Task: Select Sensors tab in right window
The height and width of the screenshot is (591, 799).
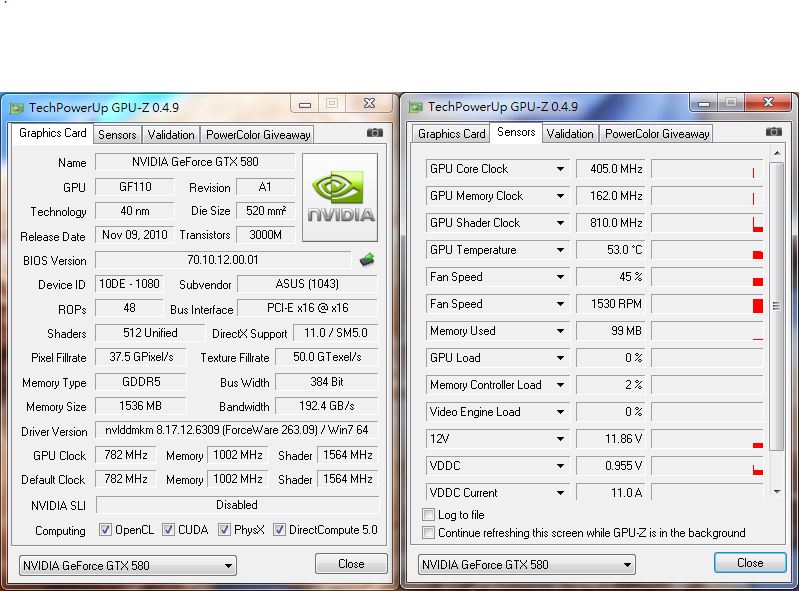Action: (x=516, y=132)
